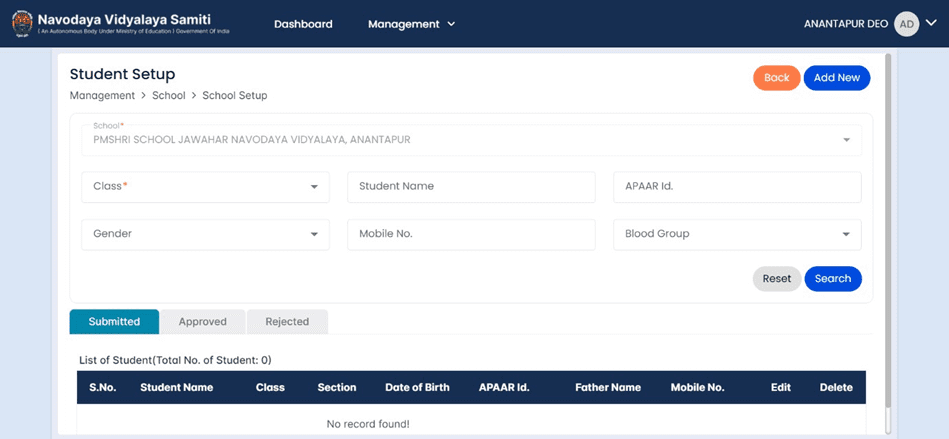Open the Gender dropdown
The width and height of the screenshot is (949, 439).
coord(205,234)
